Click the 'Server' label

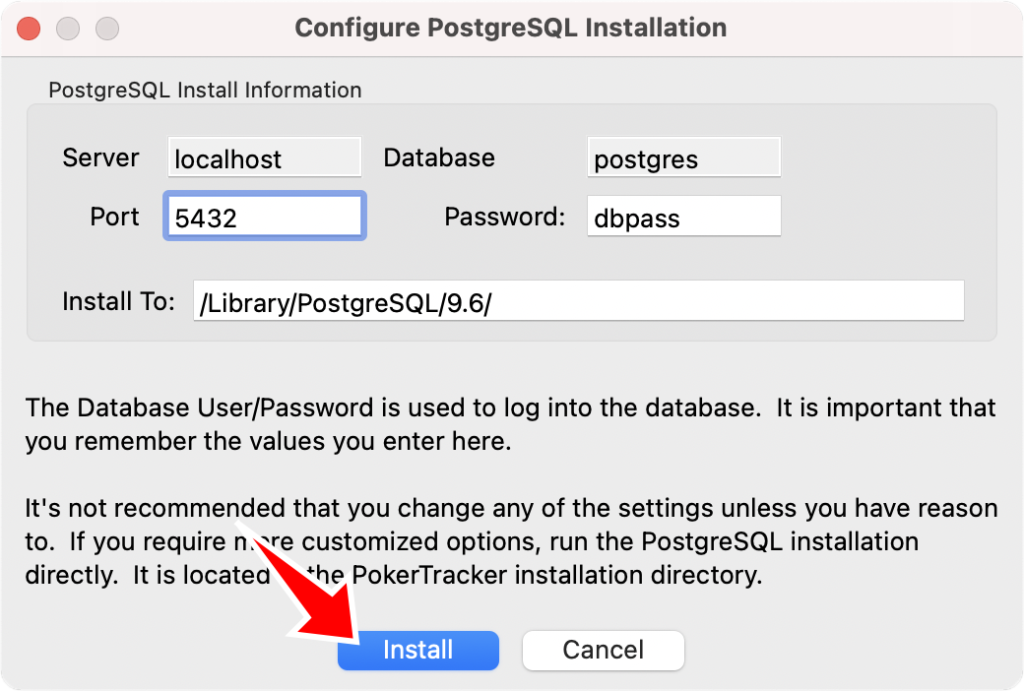[101, 158]
